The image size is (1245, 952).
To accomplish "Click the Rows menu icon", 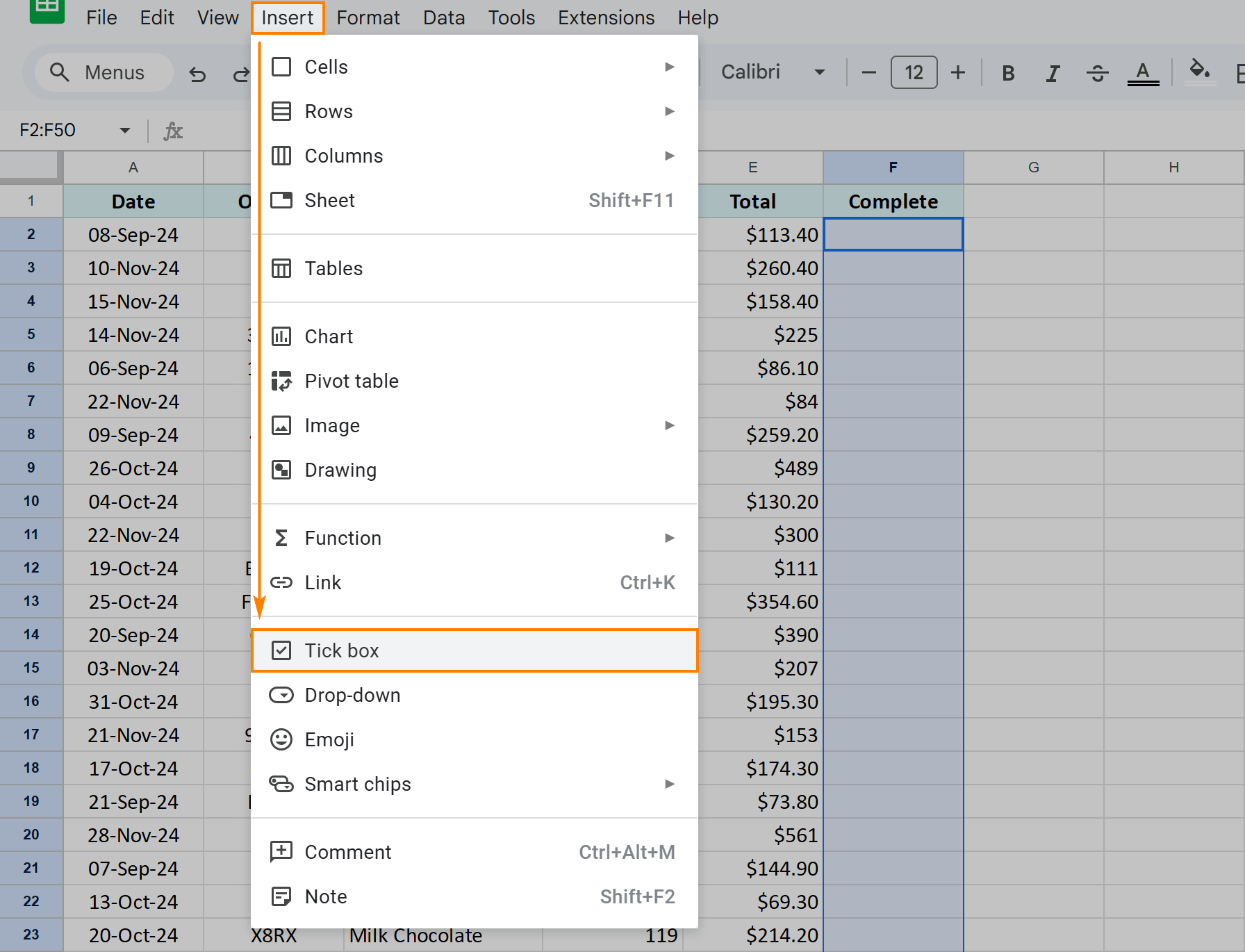I will tap(281, 111).
